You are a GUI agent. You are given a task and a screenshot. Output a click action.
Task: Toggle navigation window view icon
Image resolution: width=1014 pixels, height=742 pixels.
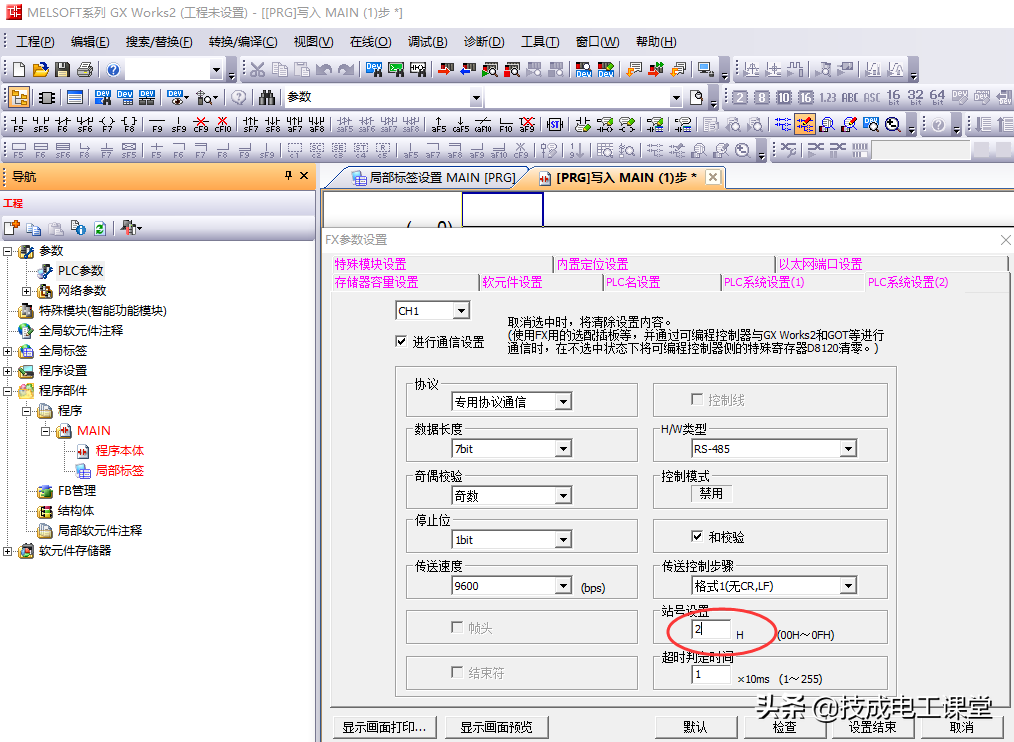(18, 97)
